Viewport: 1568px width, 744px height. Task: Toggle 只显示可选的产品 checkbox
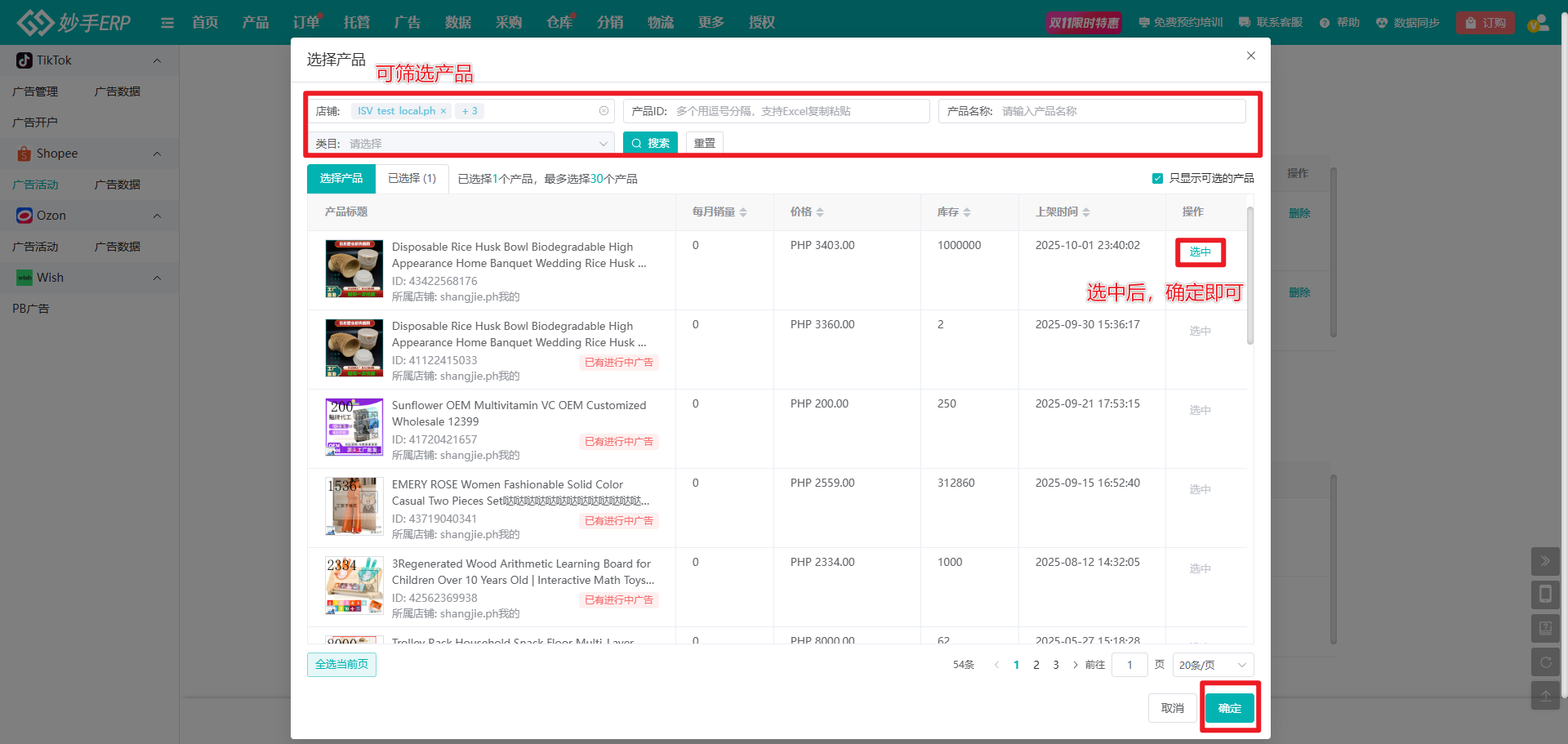1157,179
